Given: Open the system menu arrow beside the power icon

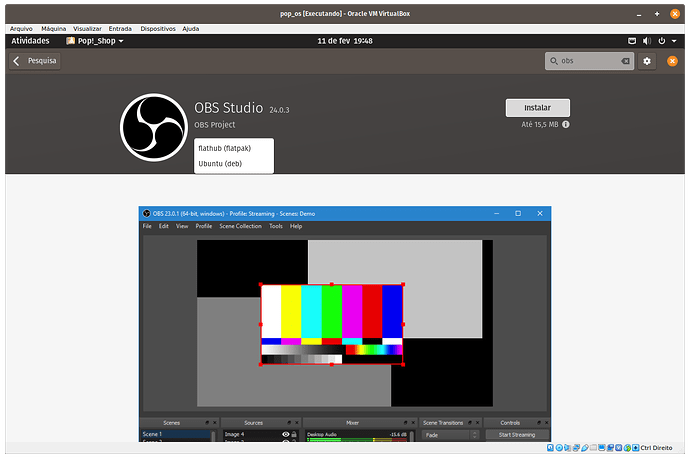Looking at the screenshot, I should click(674, 41).
